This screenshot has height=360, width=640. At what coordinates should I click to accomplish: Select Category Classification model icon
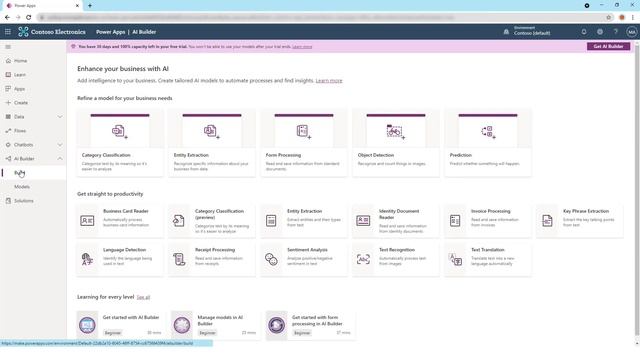(x=120, y=131)
